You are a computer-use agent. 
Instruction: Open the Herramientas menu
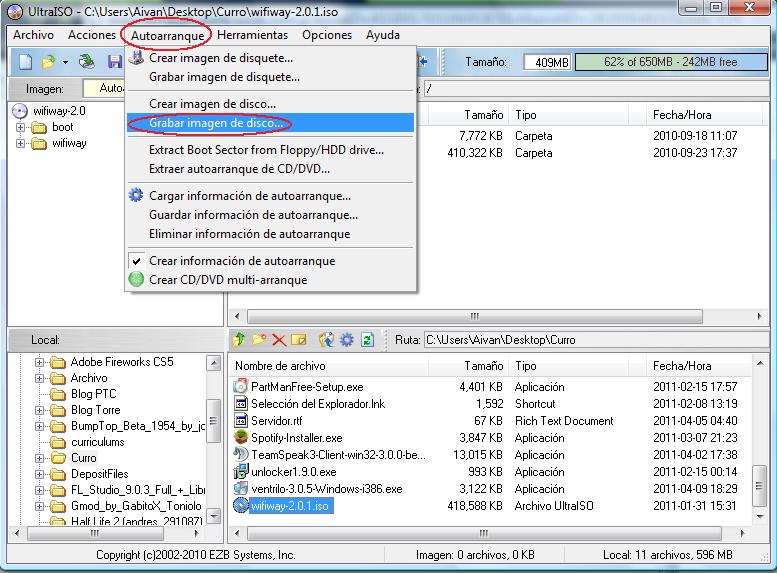252,35
